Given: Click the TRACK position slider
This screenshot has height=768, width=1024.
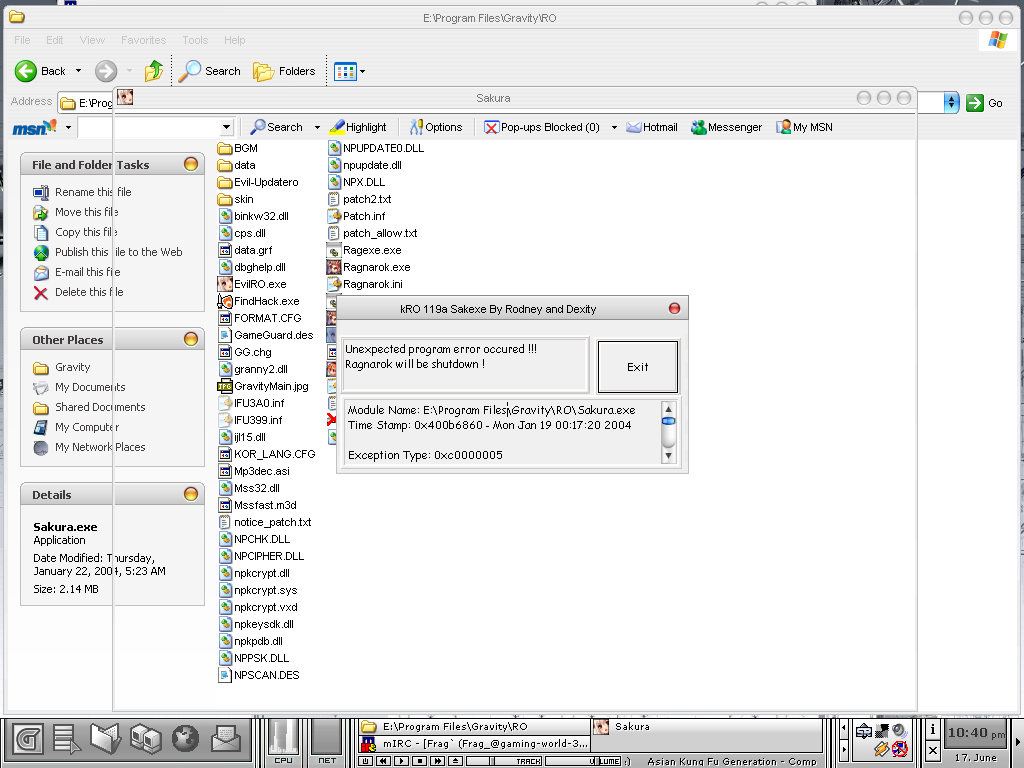Looking at the screenshot, I should tap(504, 761).
